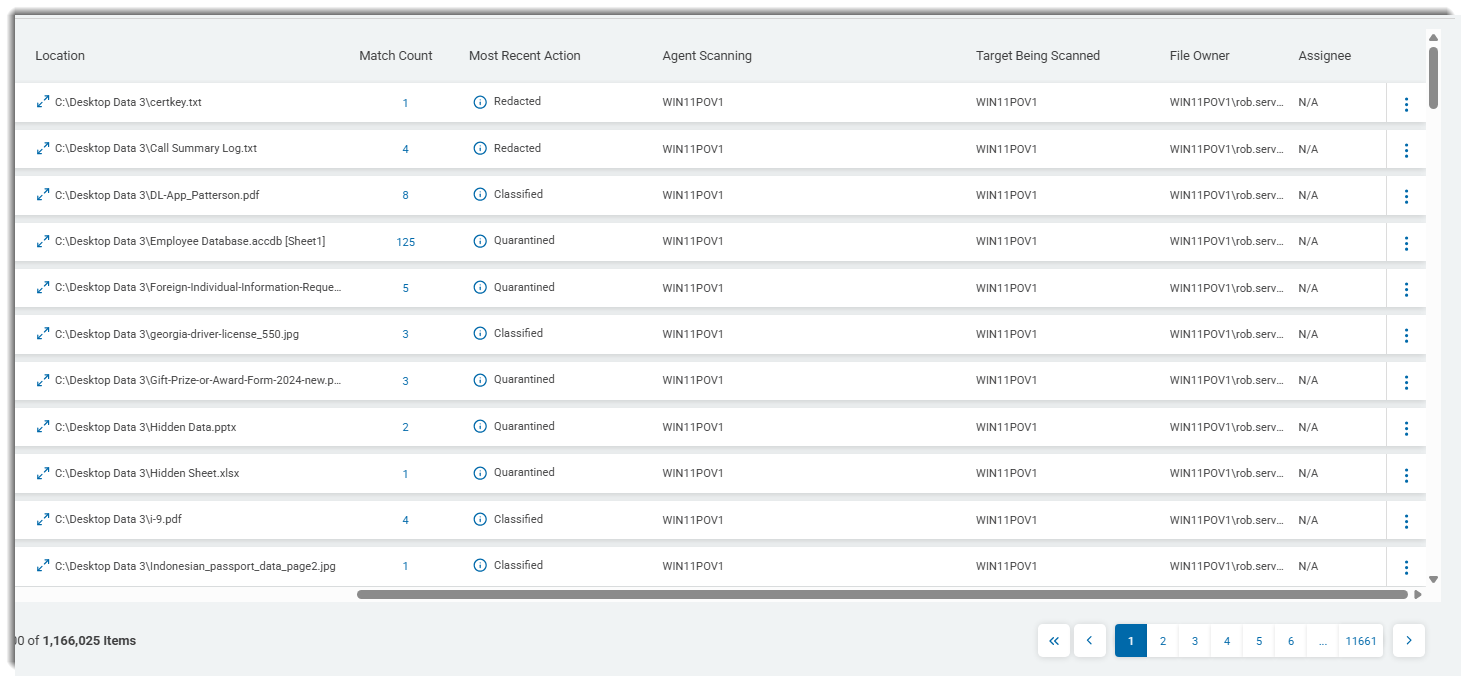Image resolution: width=1461 pixels, height=676 pixels.
Task: Click info icon for georgia-driver-license_550.jpg Classified status
Action: click(480, 334)
